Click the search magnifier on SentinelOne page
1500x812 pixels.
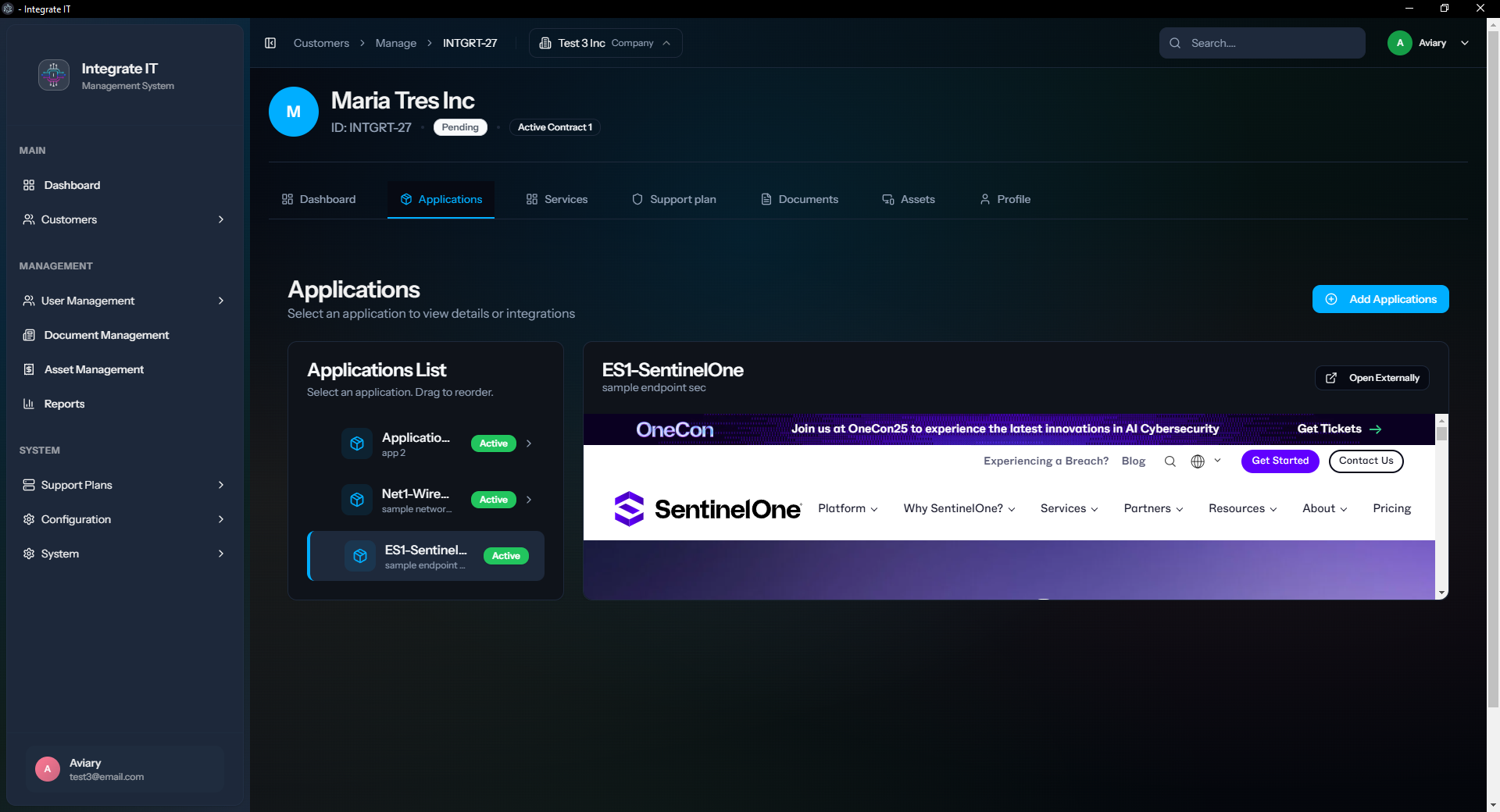1170,461
